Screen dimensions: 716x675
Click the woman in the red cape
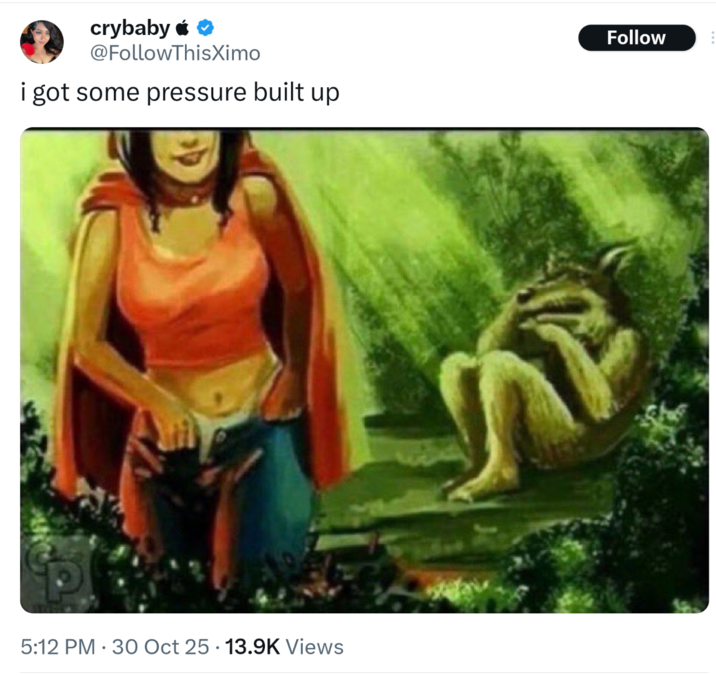point(200,330)
